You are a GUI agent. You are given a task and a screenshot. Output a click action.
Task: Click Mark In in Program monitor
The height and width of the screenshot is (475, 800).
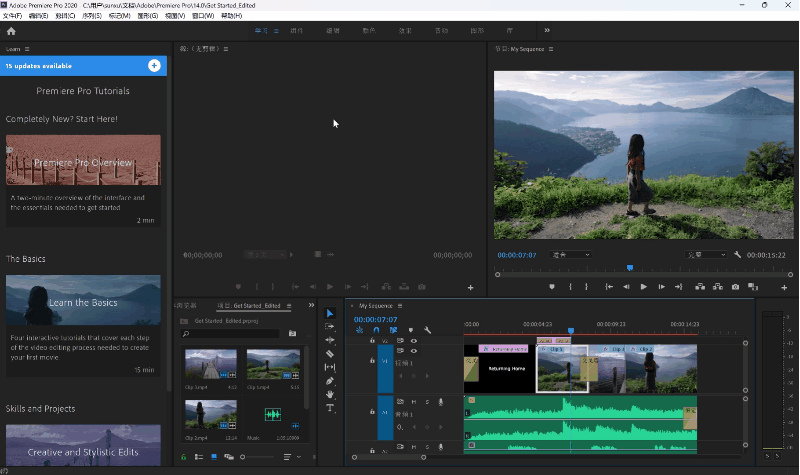click(570, 287)
